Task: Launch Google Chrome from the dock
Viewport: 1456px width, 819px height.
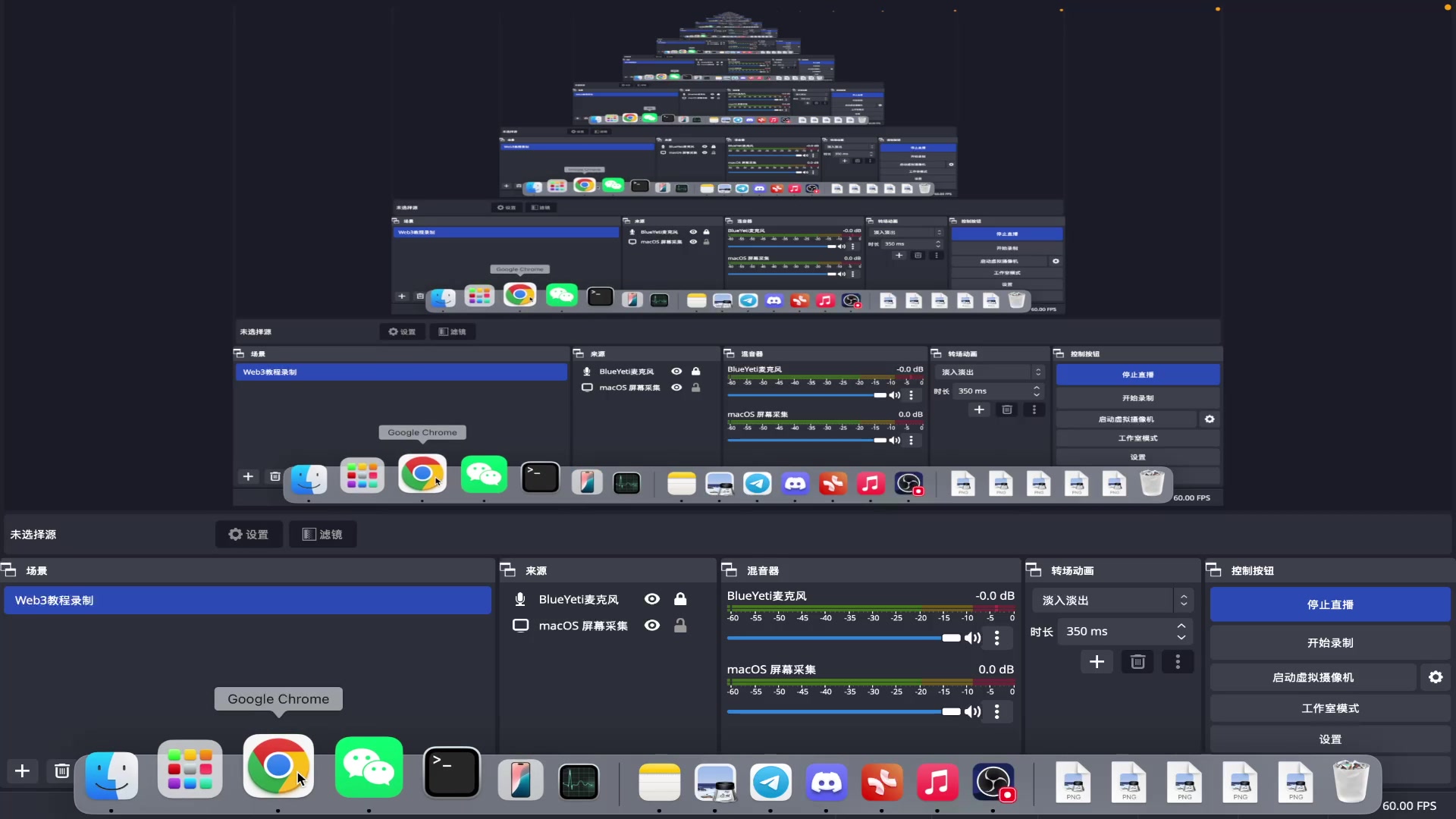Action: pyautogui.click(x=278, y=766)
